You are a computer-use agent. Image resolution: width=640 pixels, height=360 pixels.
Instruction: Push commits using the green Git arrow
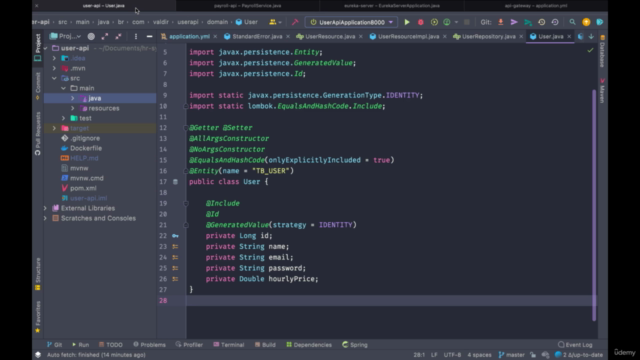click(x=528, y=22)
